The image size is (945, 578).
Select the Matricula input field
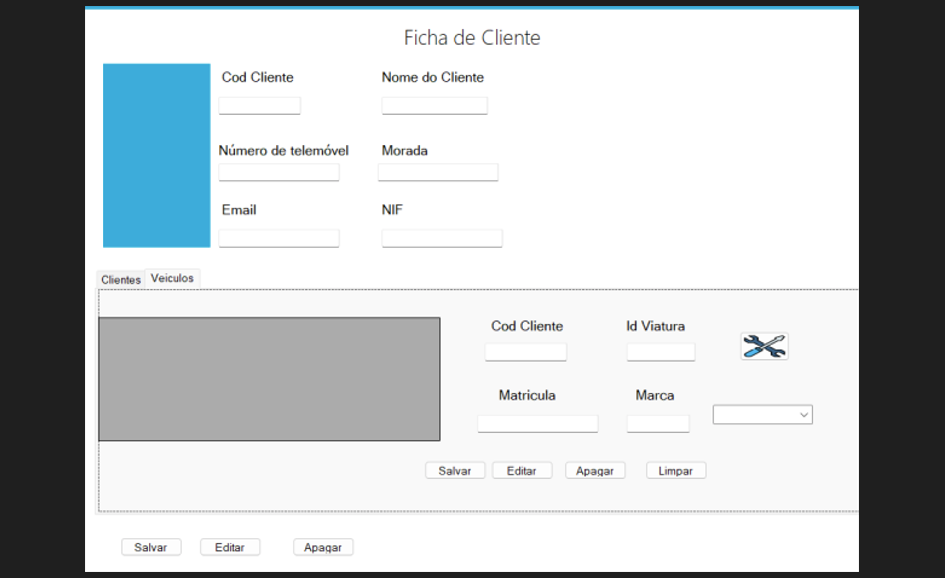pos(537,423)
